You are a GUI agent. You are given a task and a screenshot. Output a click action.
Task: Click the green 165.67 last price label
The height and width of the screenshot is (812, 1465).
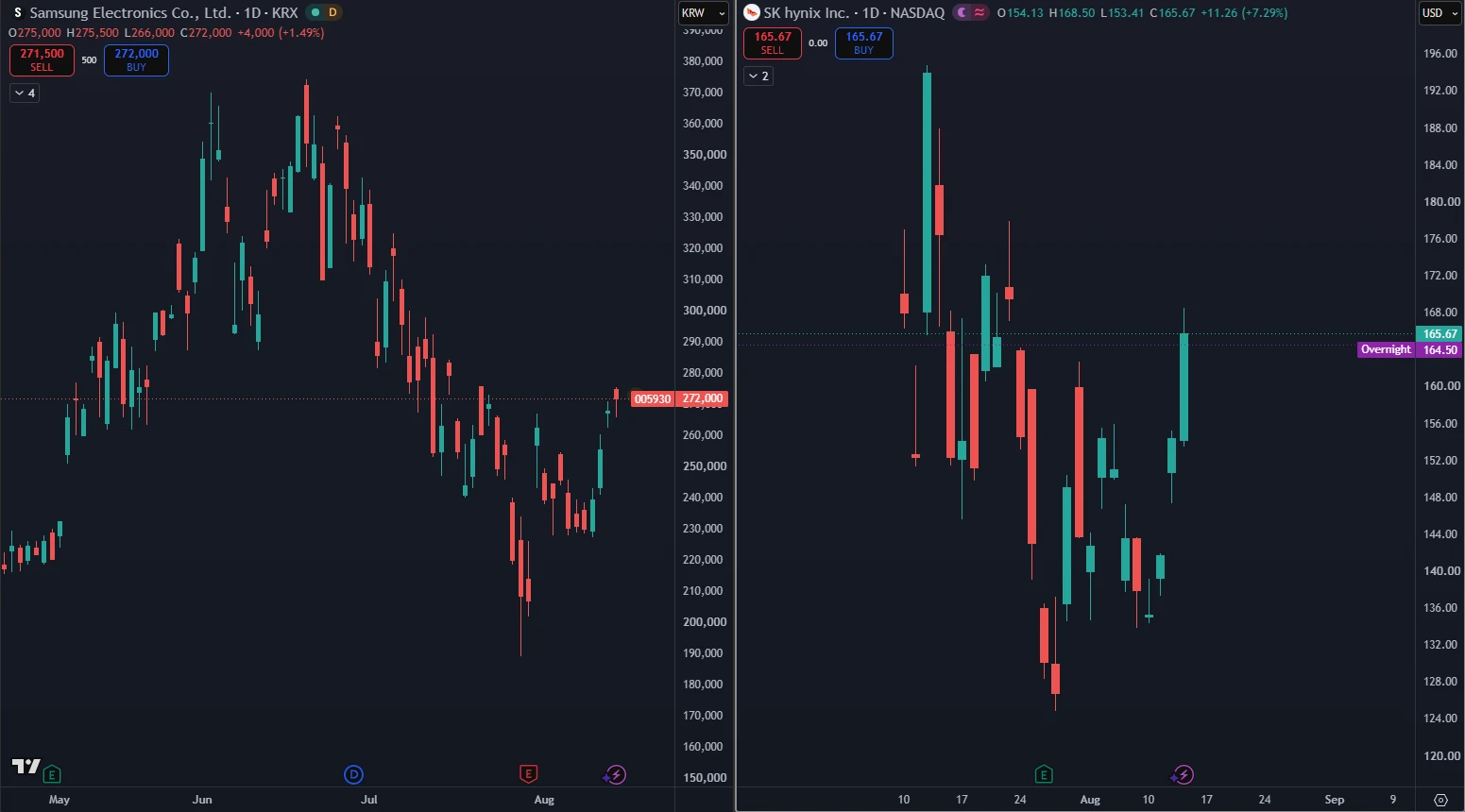1440,334
